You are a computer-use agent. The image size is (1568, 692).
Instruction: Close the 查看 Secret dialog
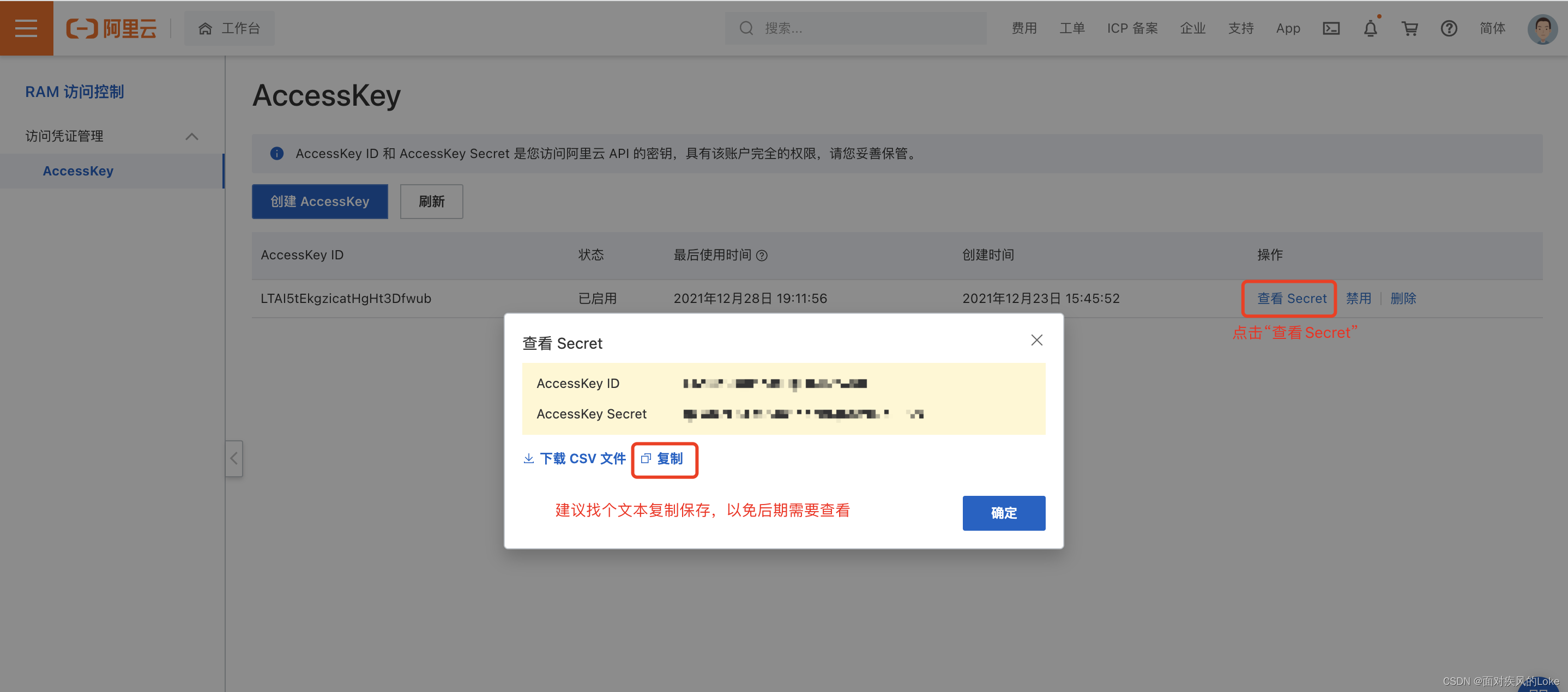[x=1036, y=340]
